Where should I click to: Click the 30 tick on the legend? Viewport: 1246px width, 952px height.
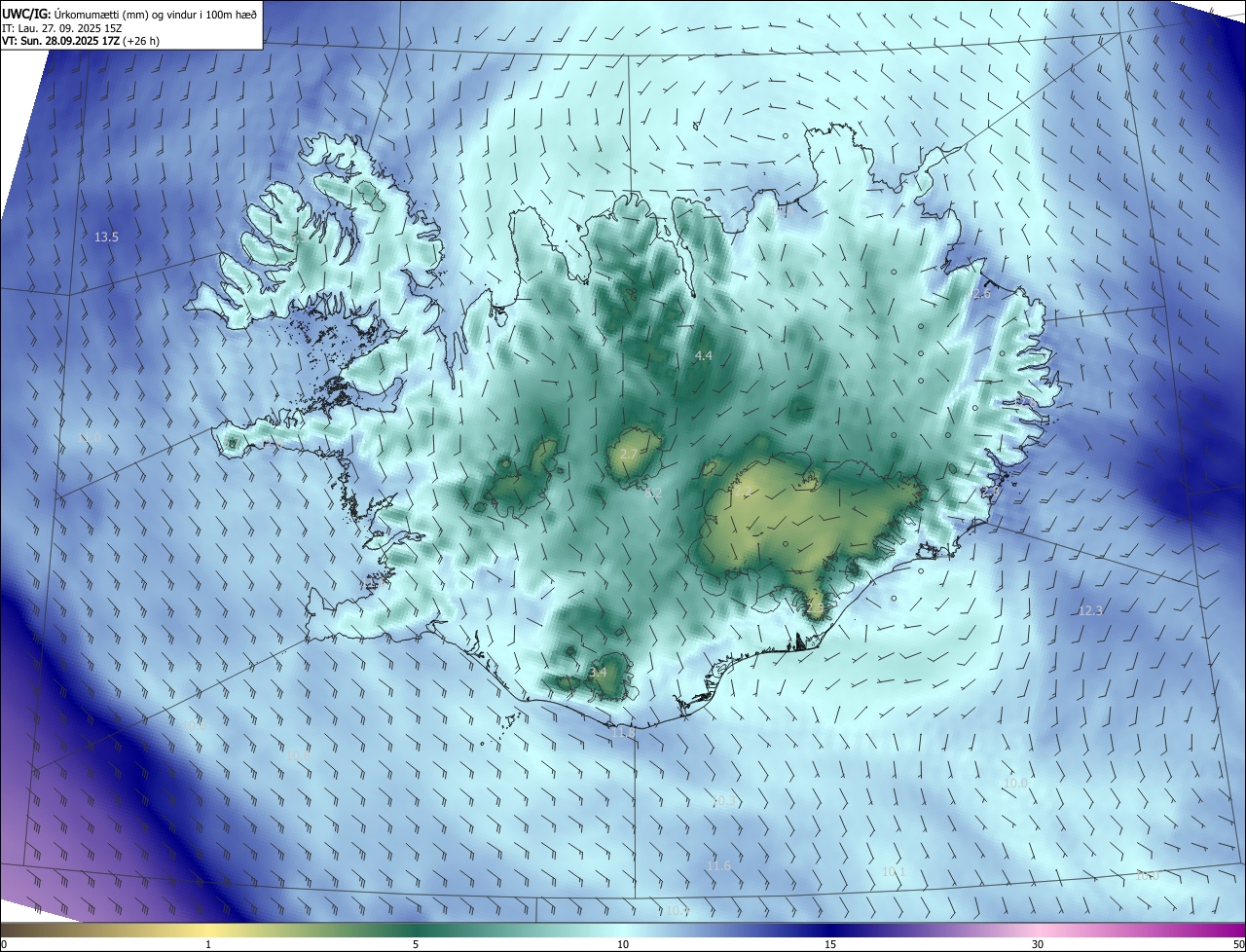pyautogui.click(x=1038, y=945)
